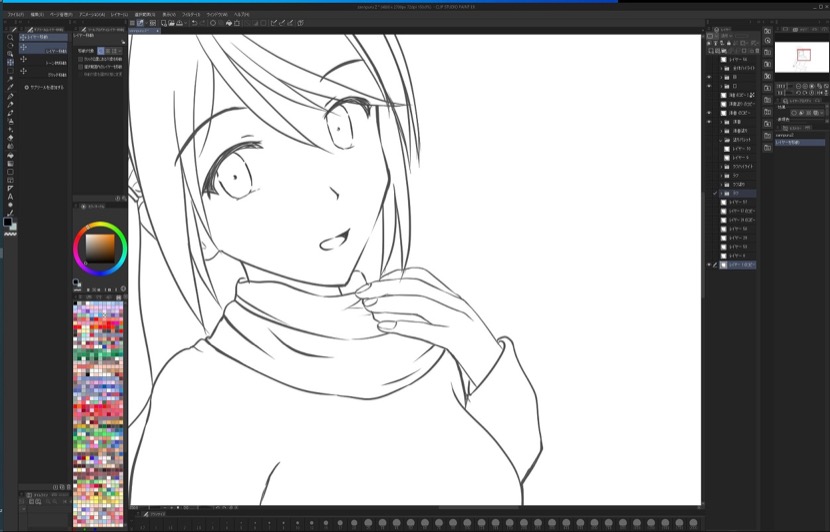
Task: Select the Correct line tool
Action: click(x=10, y=213)
